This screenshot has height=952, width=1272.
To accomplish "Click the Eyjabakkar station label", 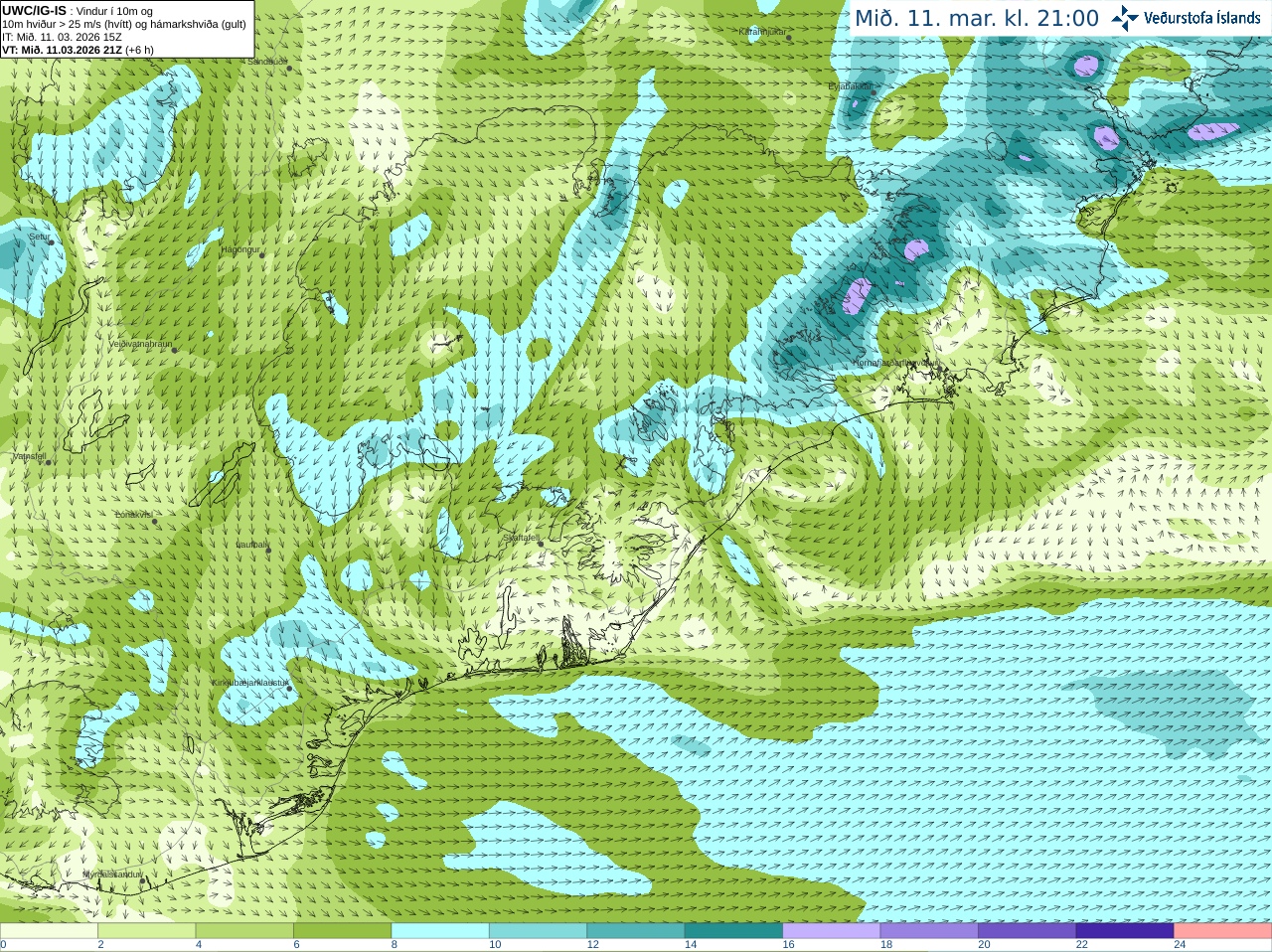I will pos(850,86).
